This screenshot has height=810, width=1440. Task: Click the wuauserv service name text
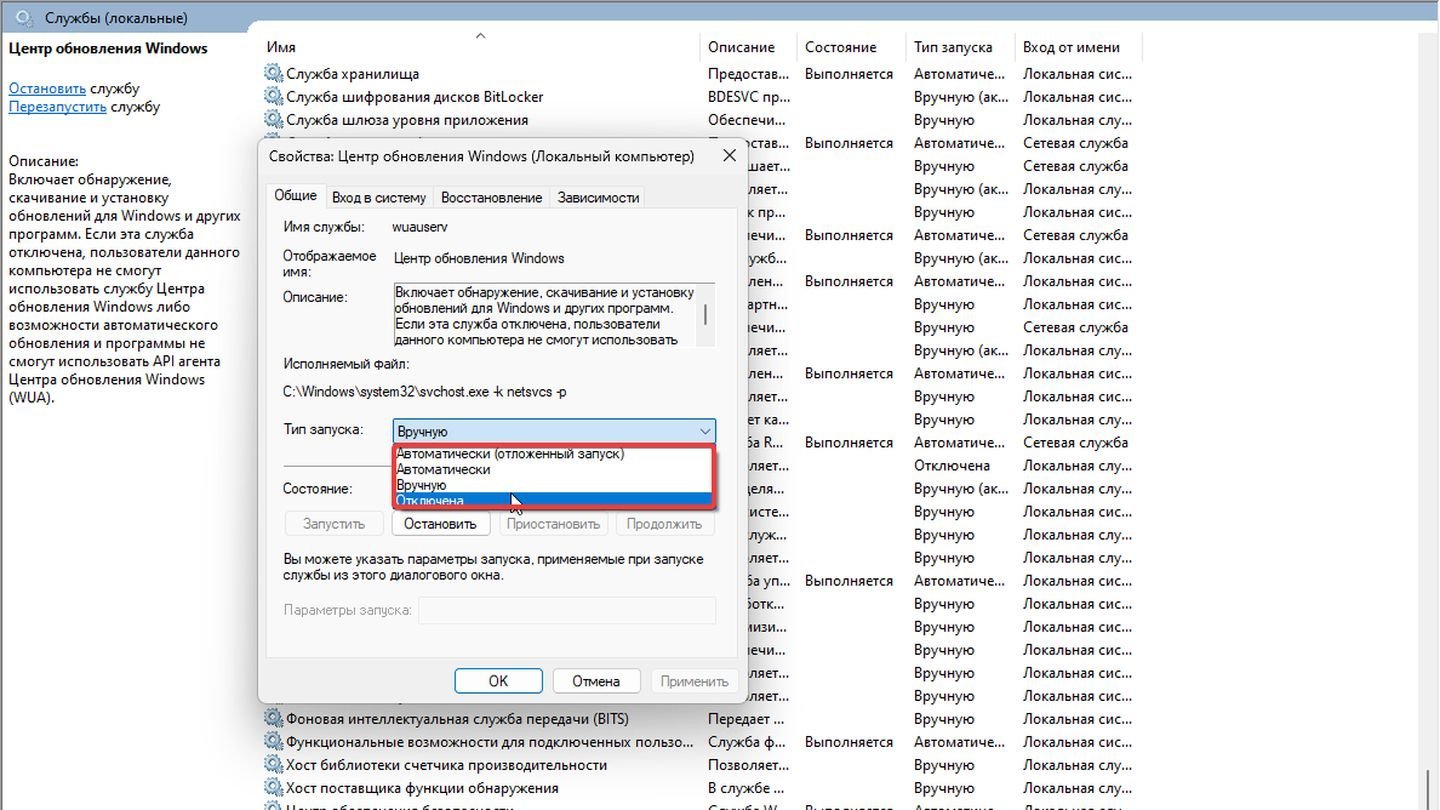click(x=420, y=227)
